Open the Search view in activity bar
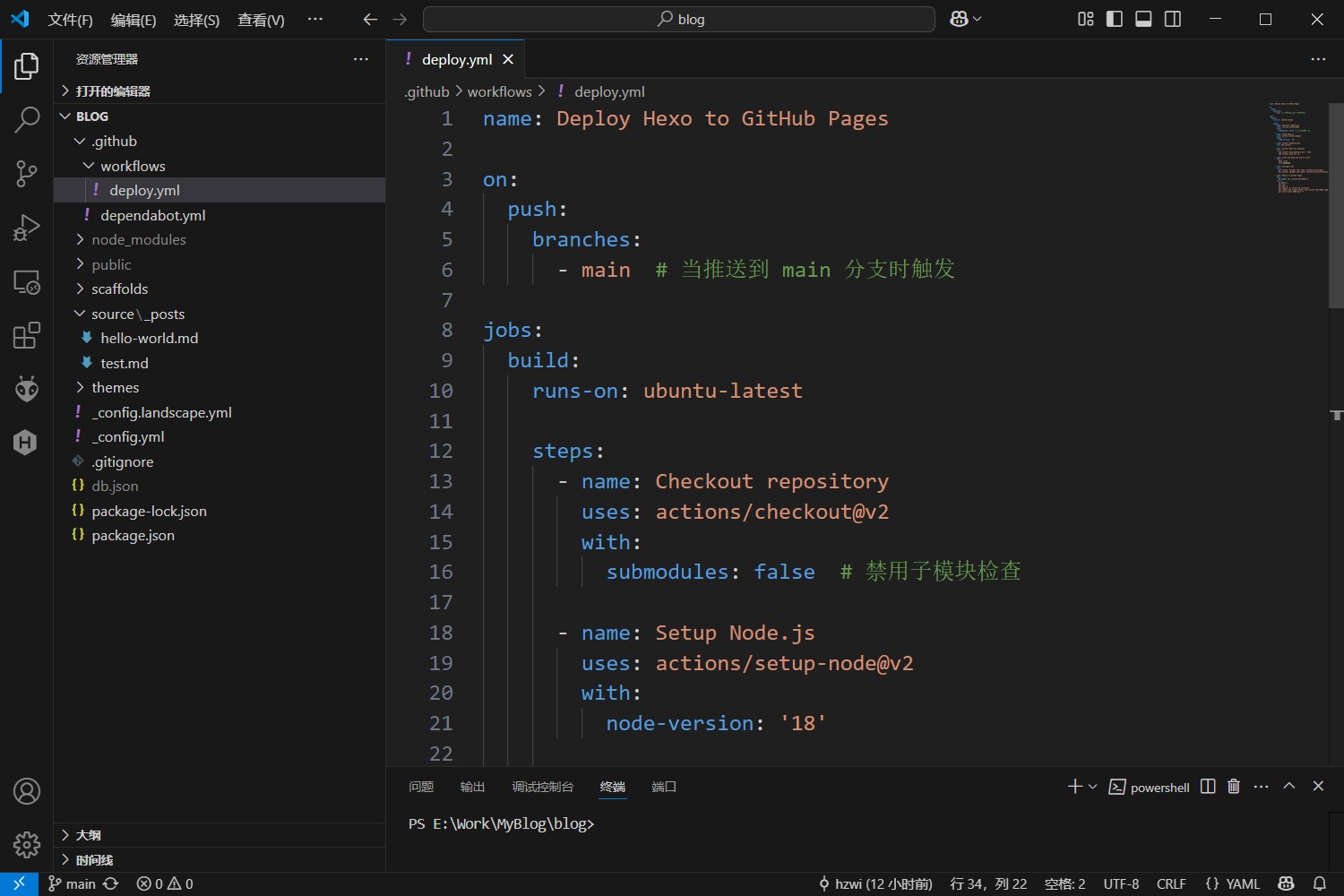The image size is (1344, 896). [27, 119]
